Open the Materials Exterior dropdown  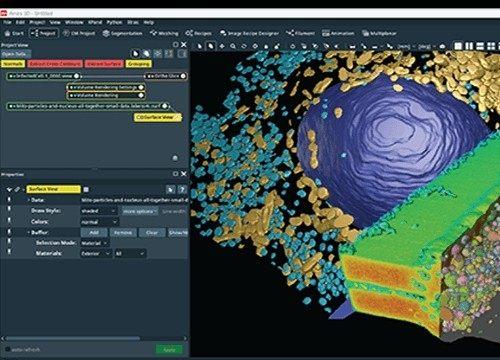point(96,254)
